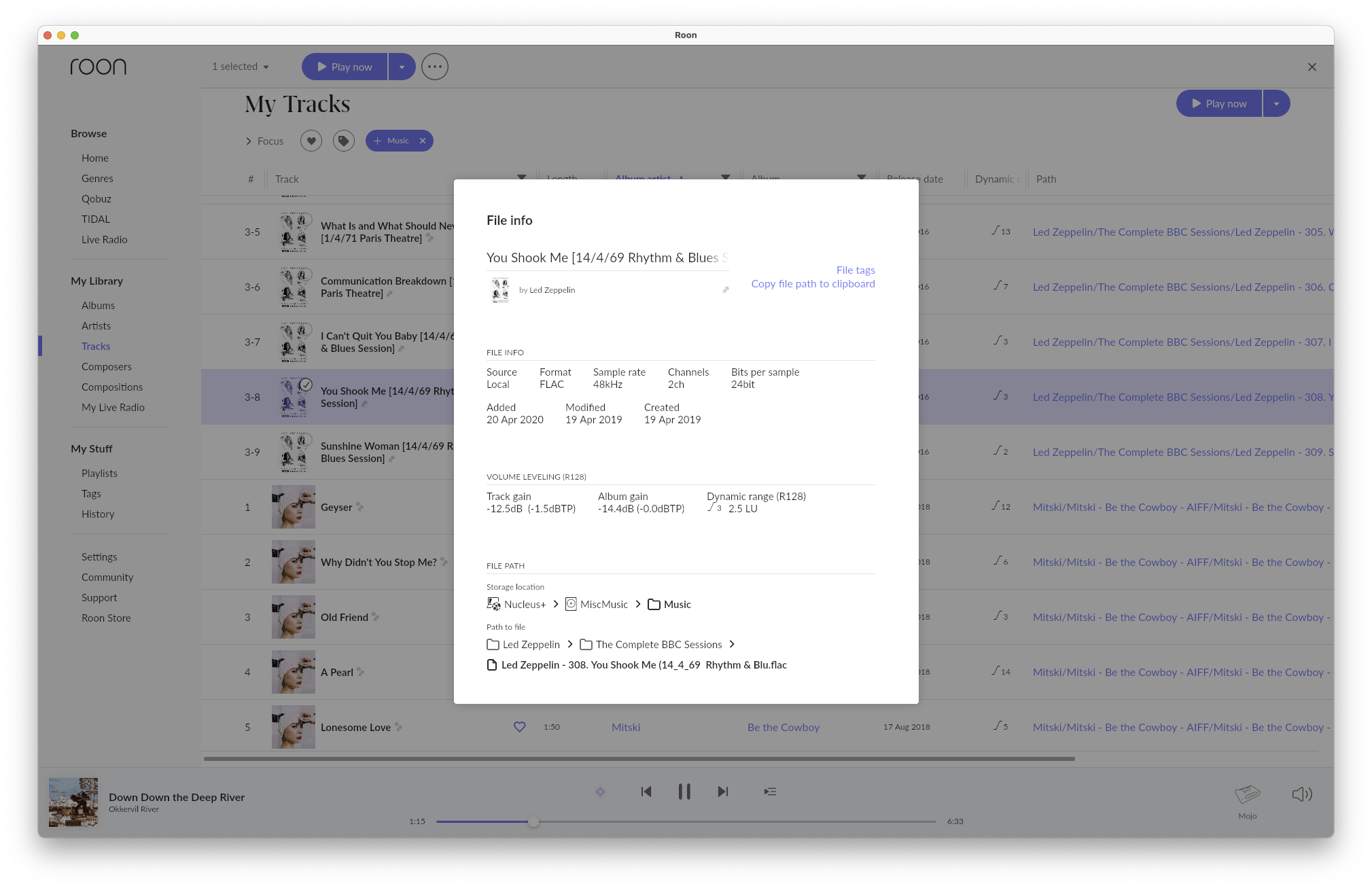
Task: Open the Track column filter funnel
Action: pyautogui.click(x=521, y=177)
